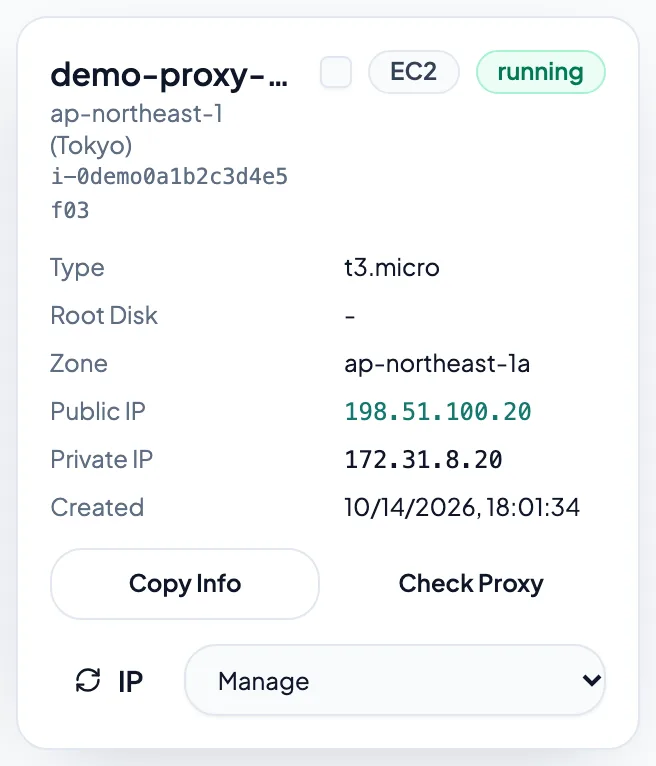Open the Manage dropdown
This screenshot has width=656, height=766.
click(x=395, y=681)
